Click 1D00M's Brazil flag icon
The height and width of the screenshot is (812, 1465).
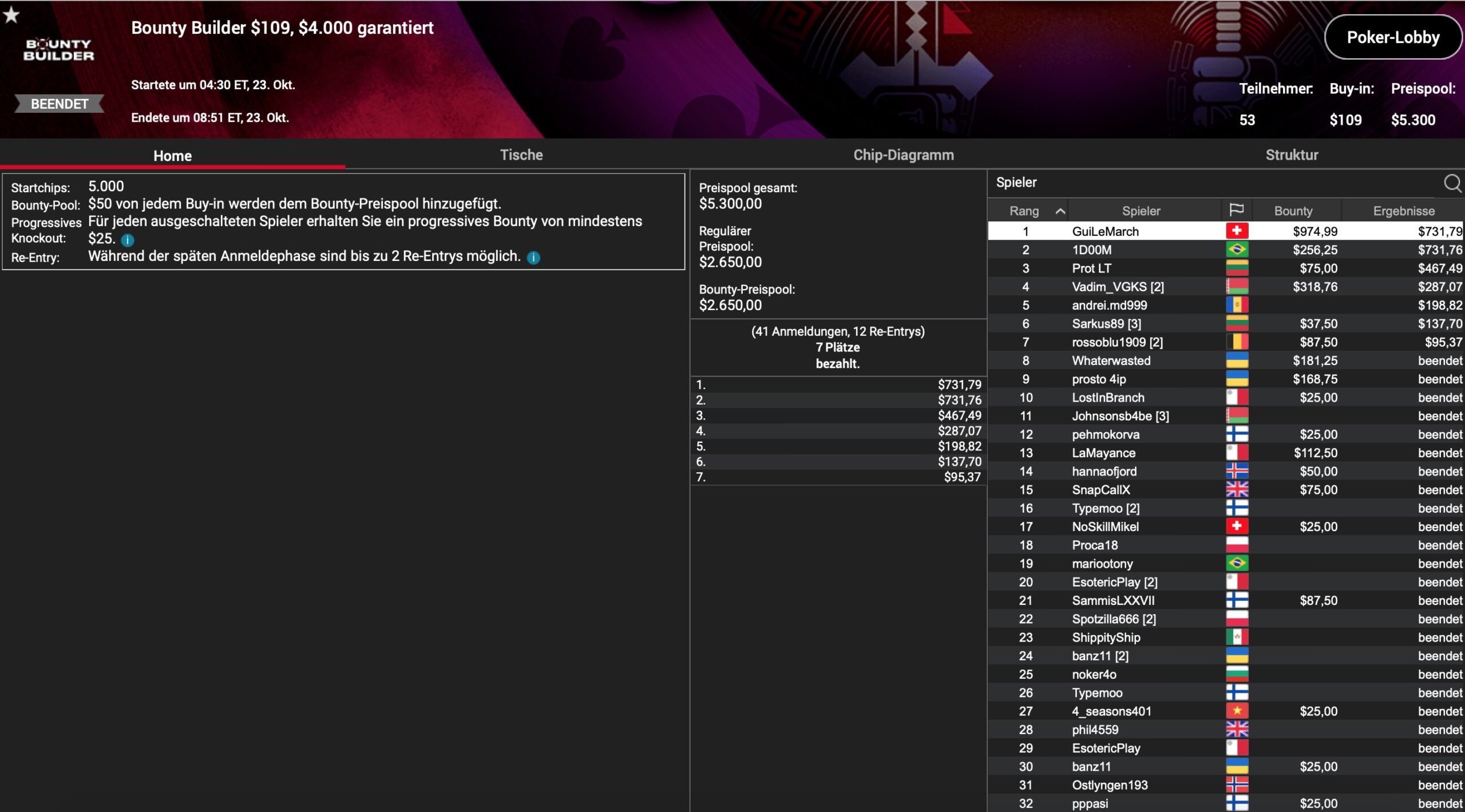tap(1236, 249)
